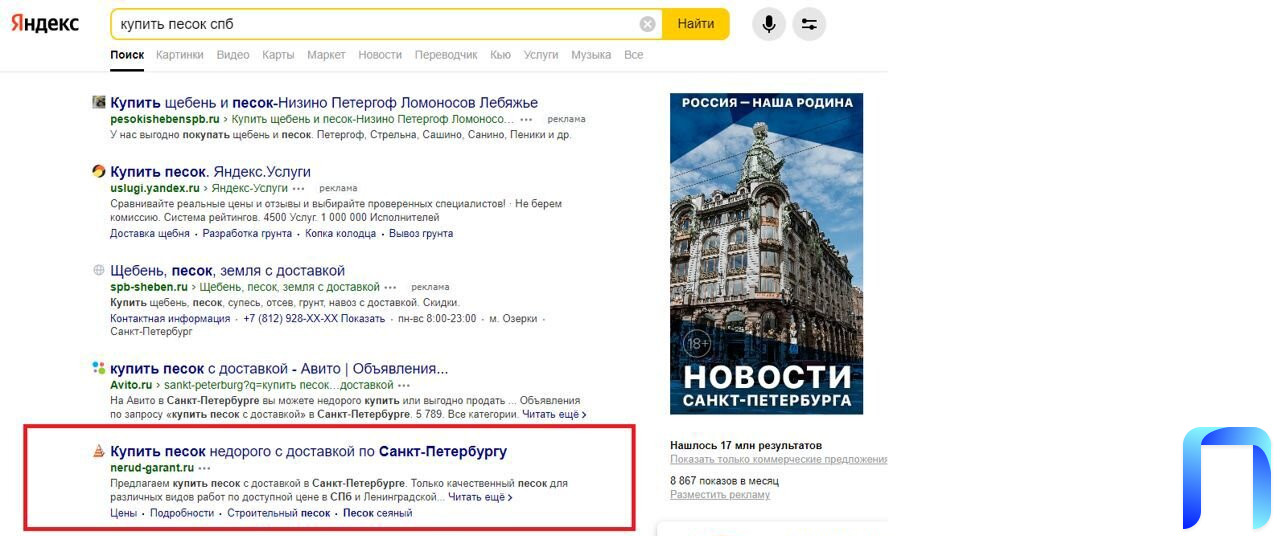The width and height of the screenshot is (1280, 536).
Task: Expand nerud-garant snippet with Читать ещё
Action: point(480,497)
